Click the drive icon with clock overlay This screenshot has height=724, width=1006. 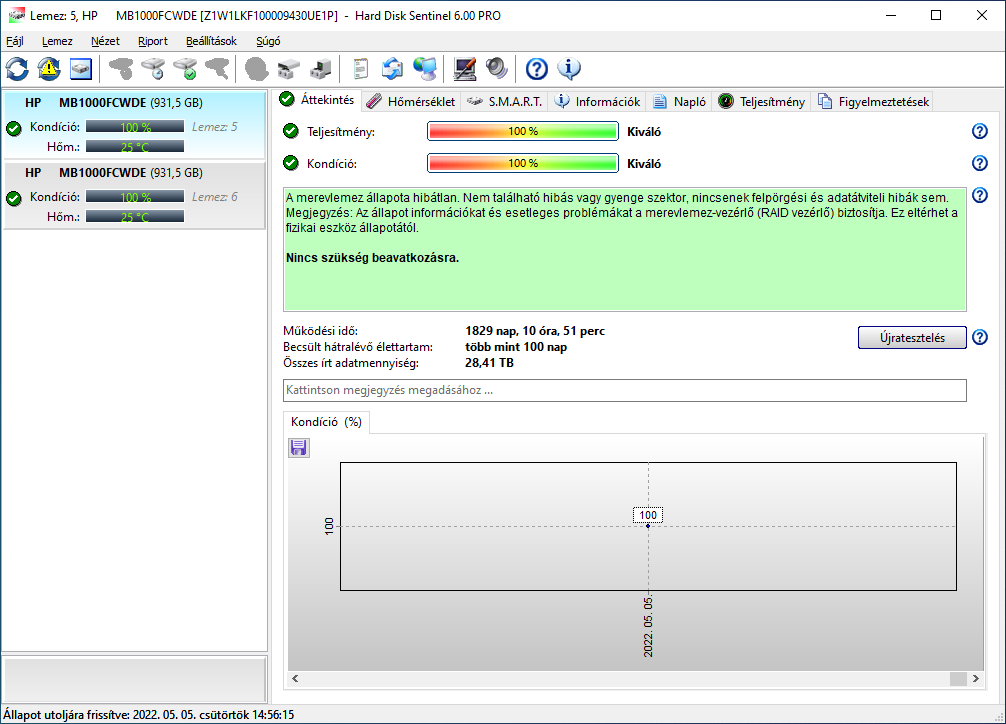coord(153,69)
